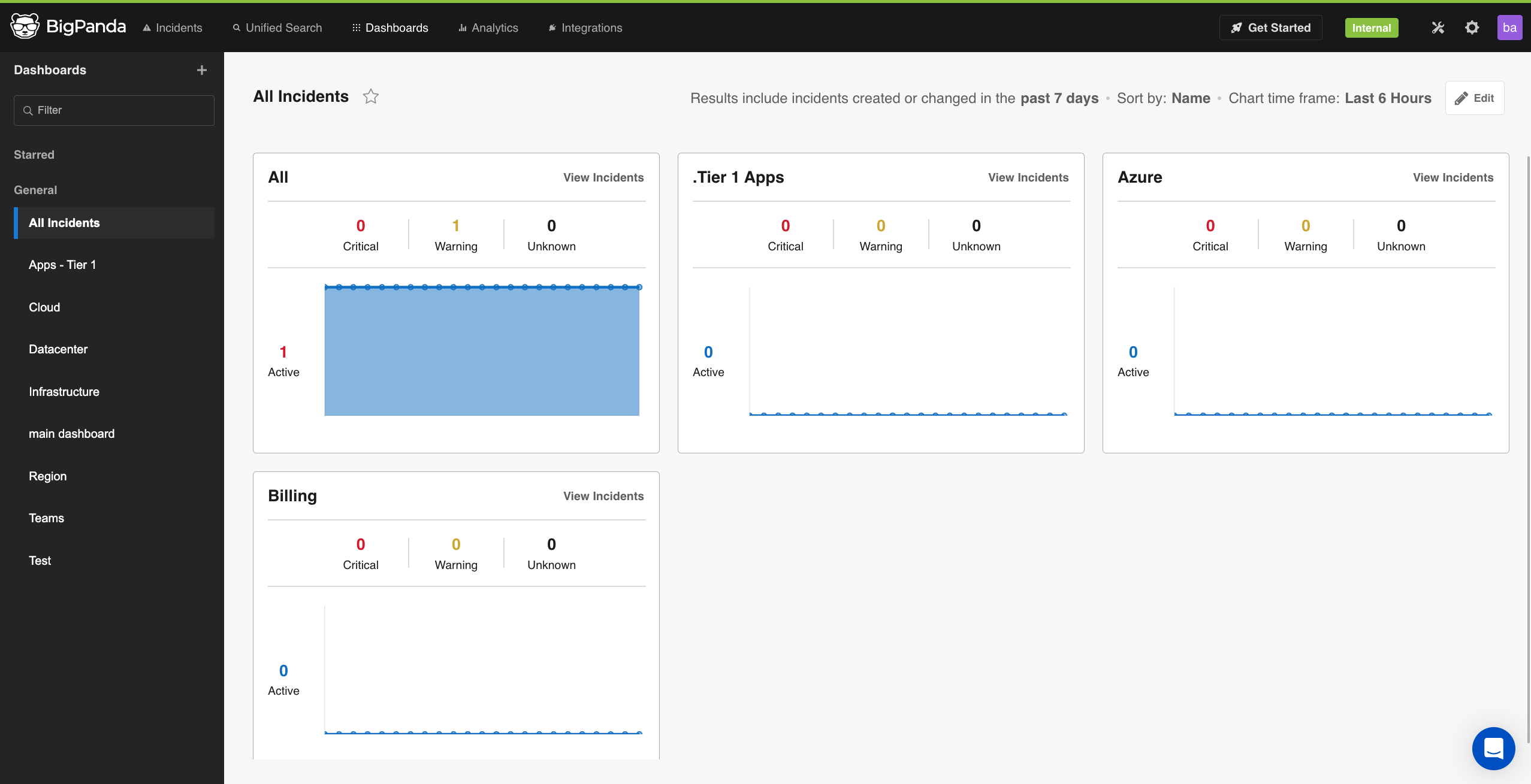Click the BigPanda logo icon
Screen dimensions: 1531x784
coord(25,27)
